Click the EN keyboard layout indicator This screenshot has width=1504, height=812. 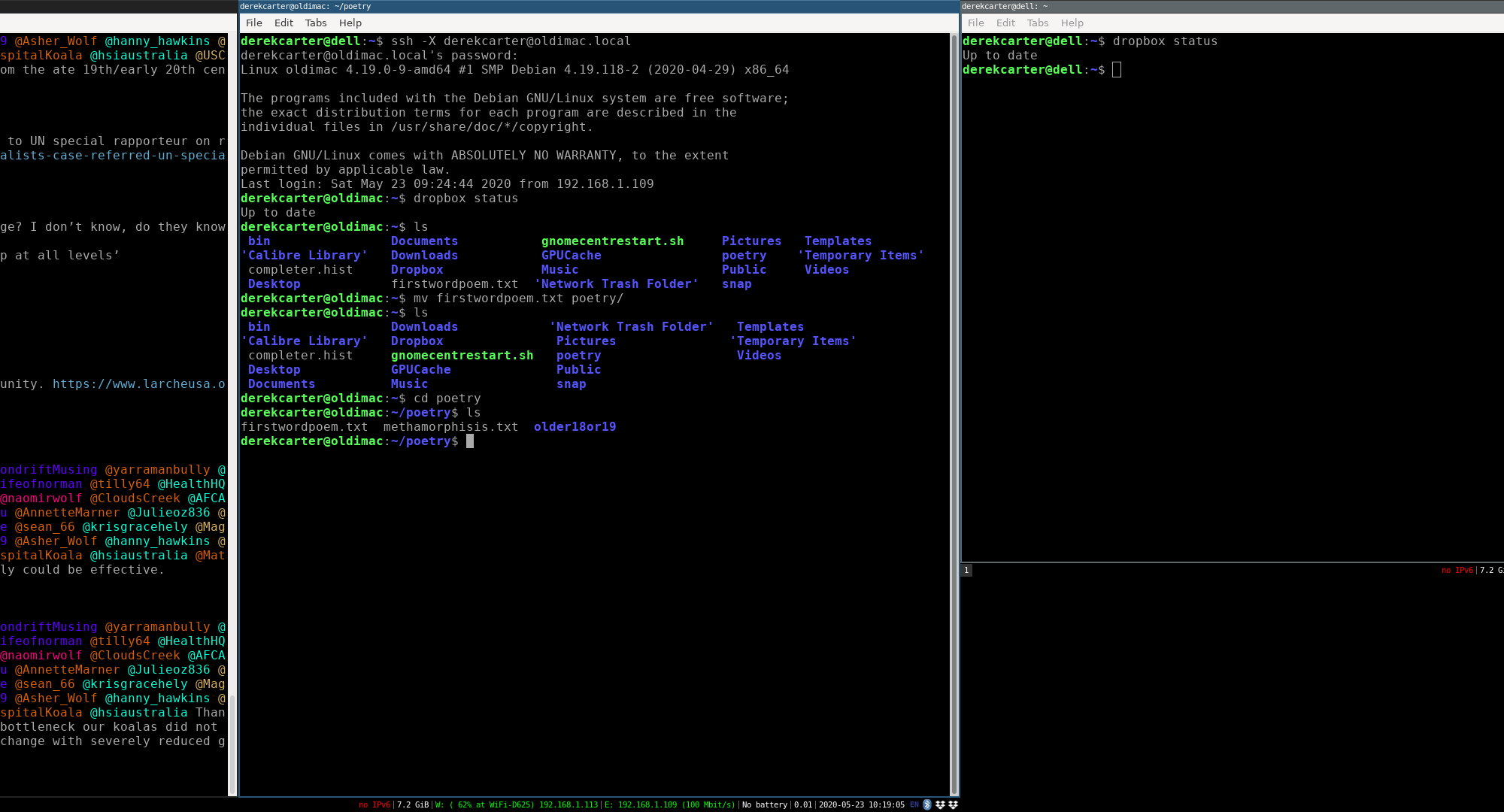point(914,804)
